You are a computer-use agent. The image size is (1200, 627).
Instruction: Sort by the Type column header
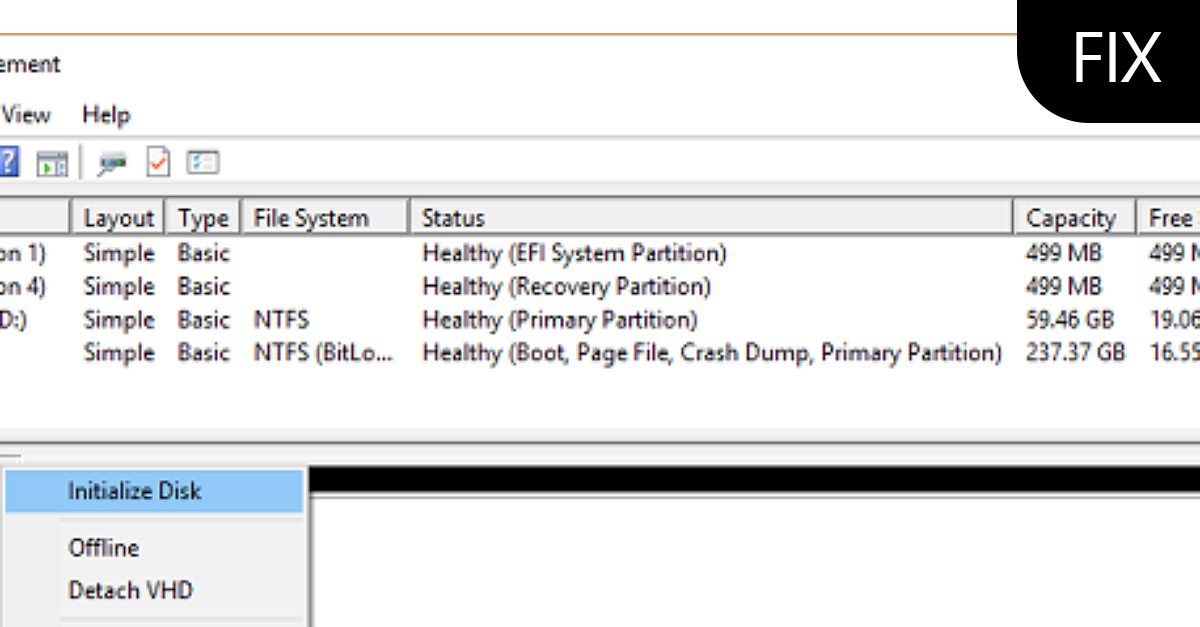[203, 218]
